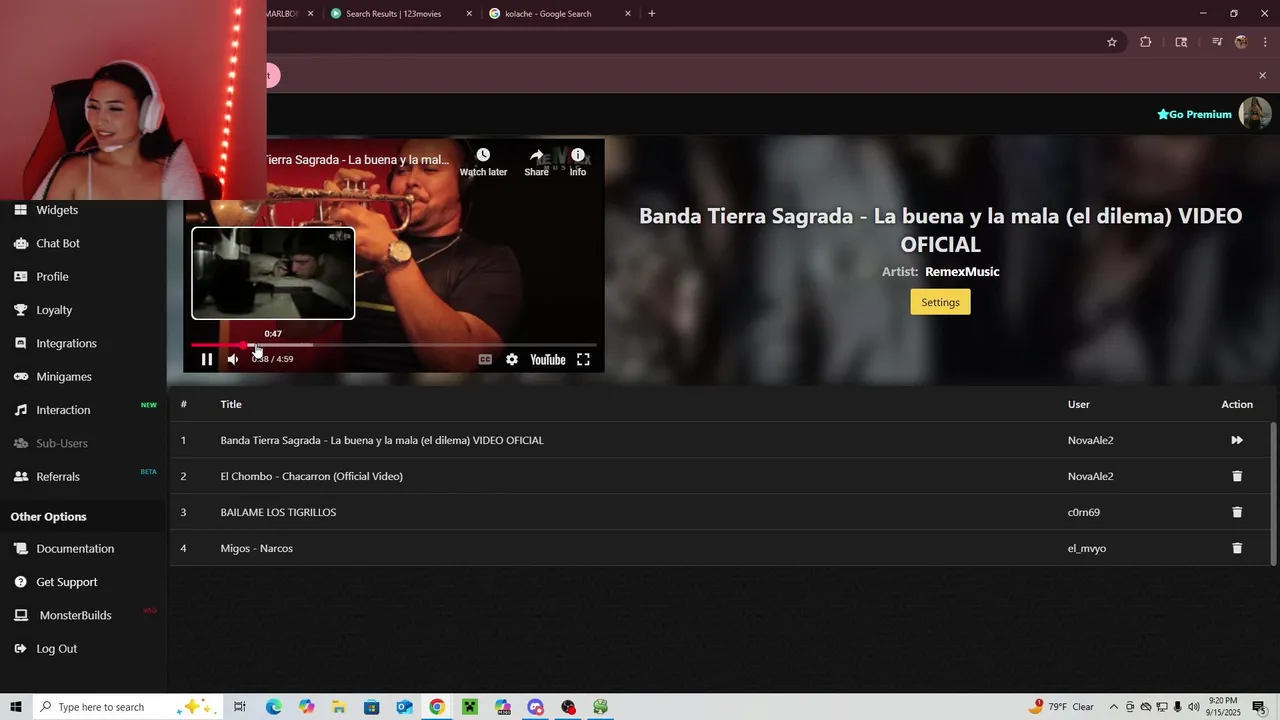Click Log Out in the sidebar

tap(57, 649)
